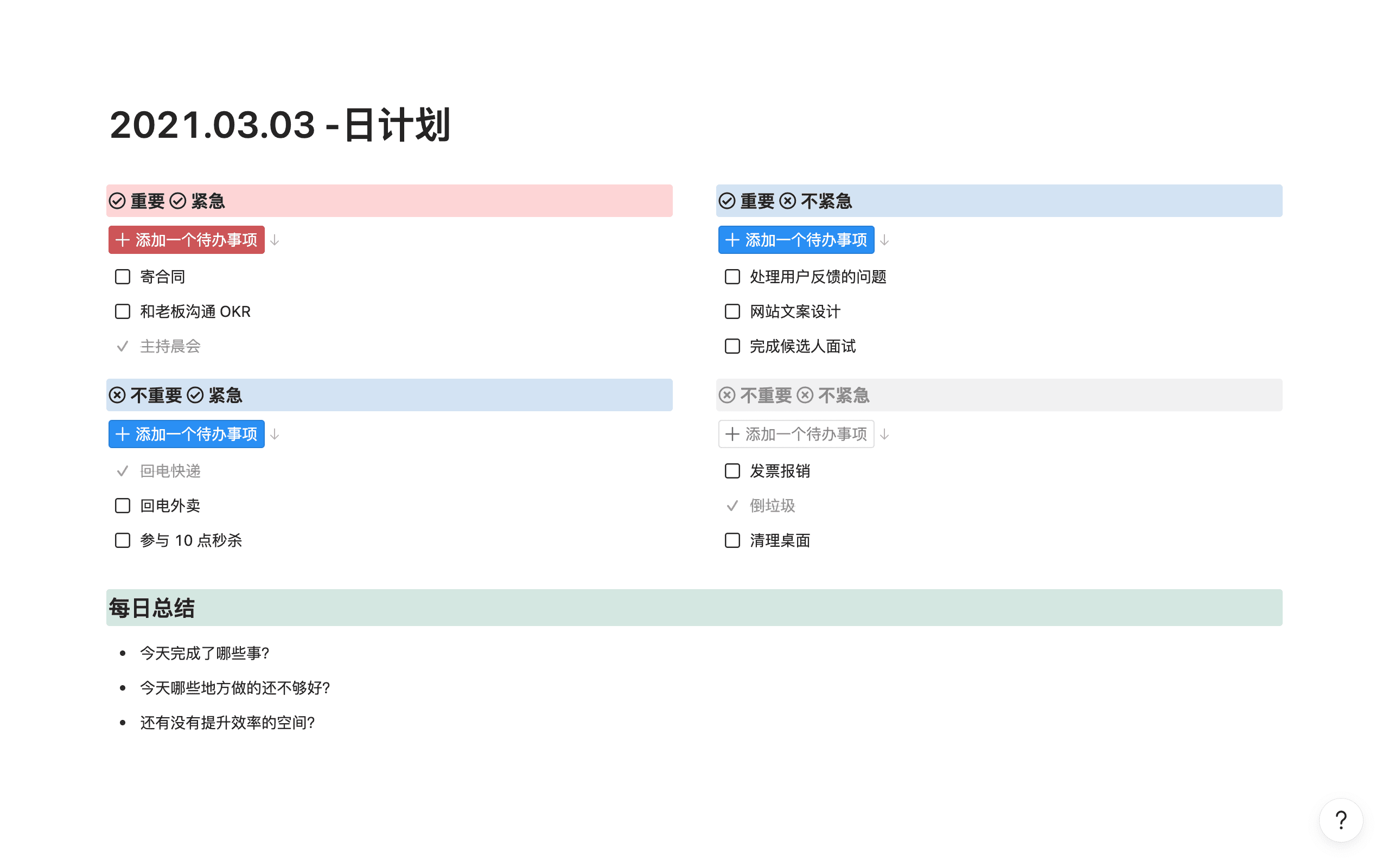
Task: Click down arrow beside 重要 不紧急 add button
Action: coord(884,240)
